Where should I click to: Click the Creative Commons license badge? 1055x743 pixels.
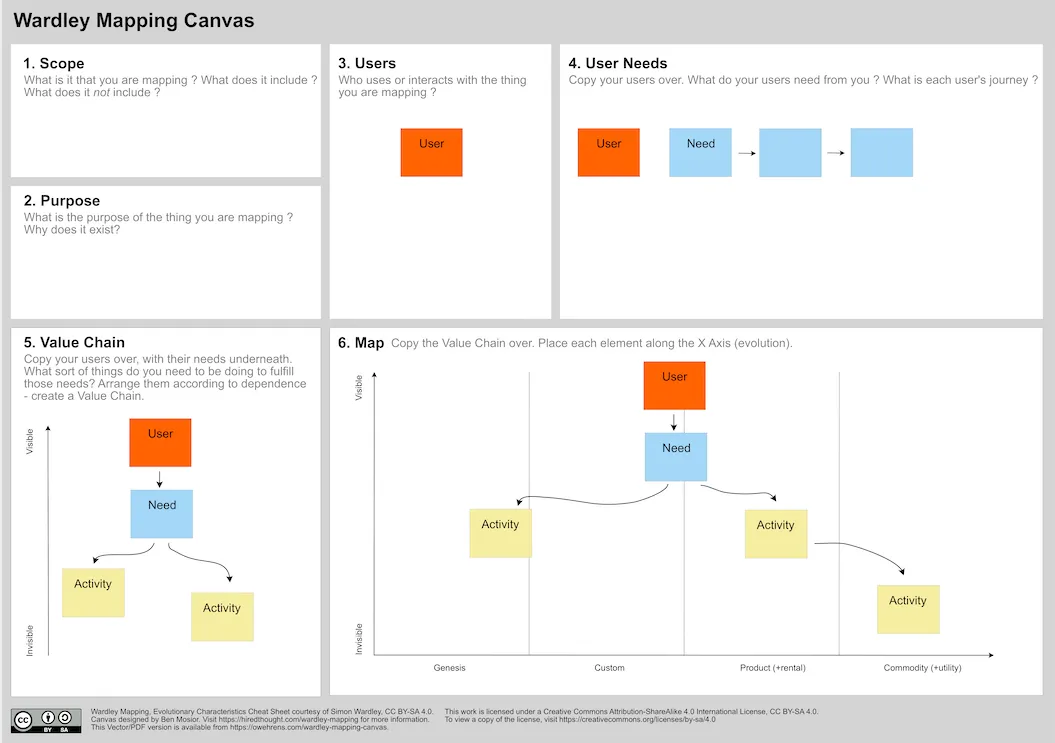point(46,721)
